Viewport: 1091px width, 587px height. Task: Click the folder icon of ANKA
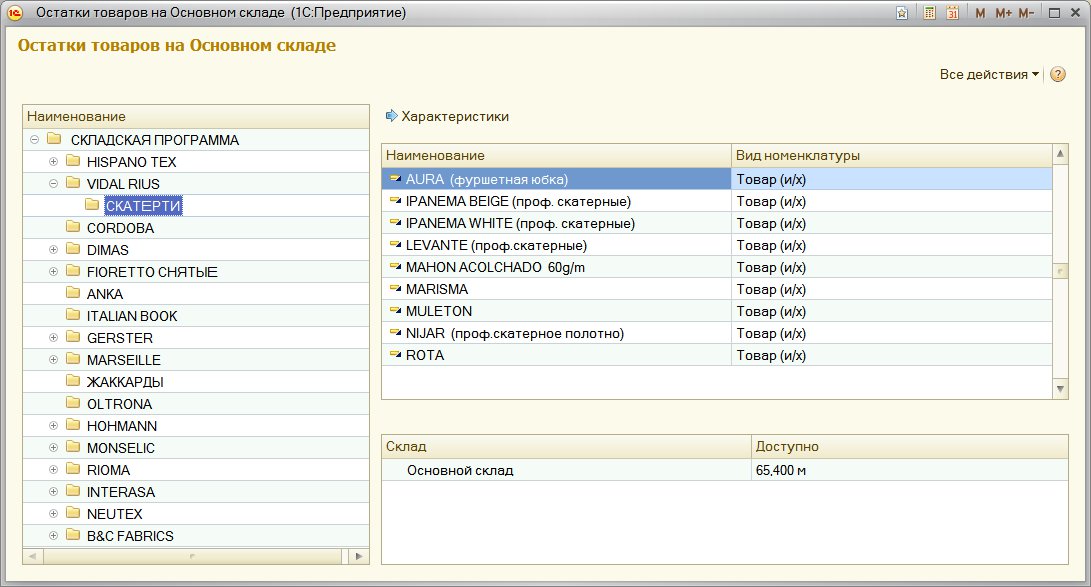tap(73, 294)
